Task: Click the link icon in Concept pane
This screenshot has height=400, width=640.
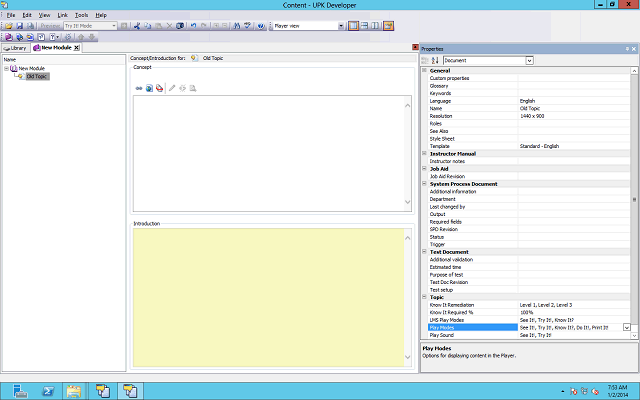Action: pos(139,88)
